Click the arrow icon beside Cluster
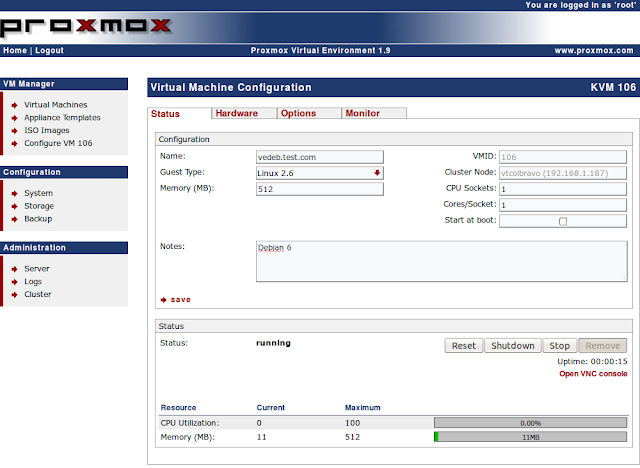Image resolution: width=640 pixels, height=468 pixels. pos(15,295)
